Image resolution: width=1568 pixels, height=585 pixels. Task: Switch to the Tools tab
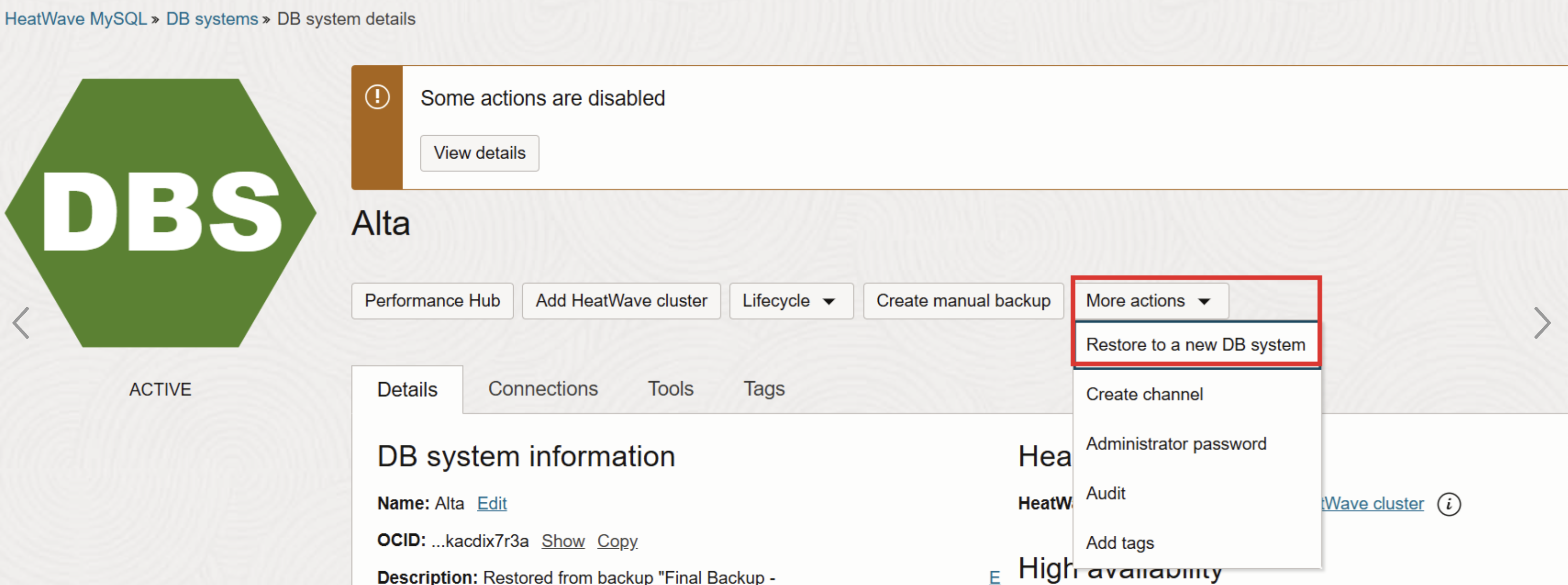(x=670, y=388)
